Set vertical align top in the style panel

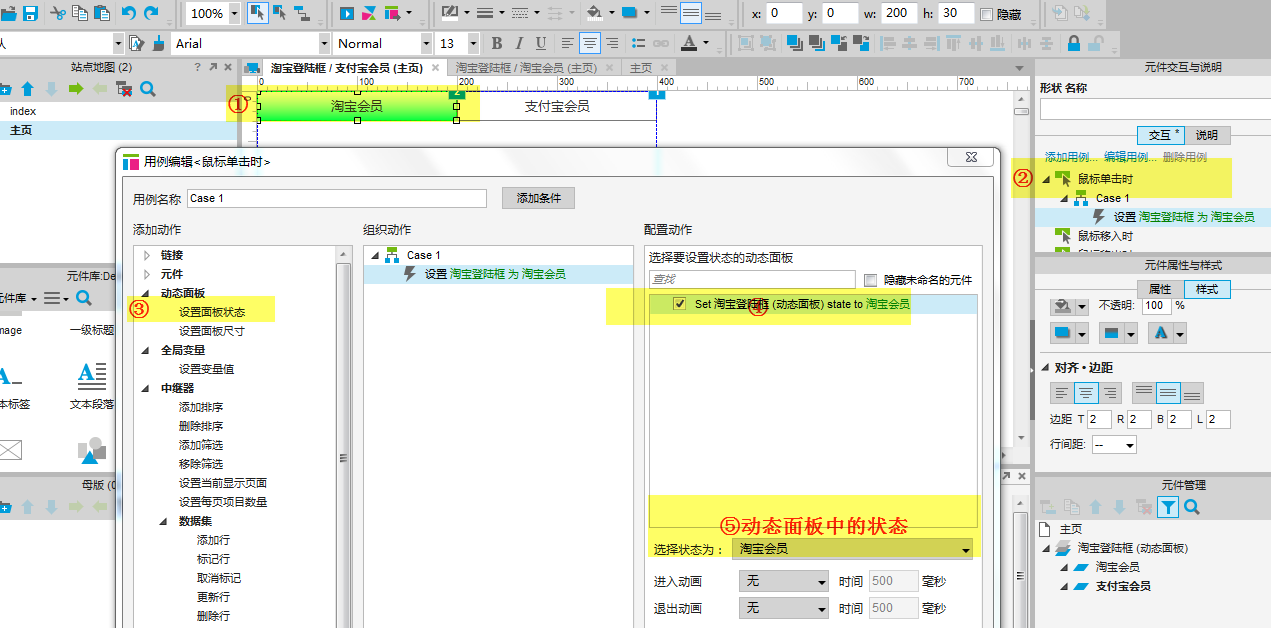point(1144,393)
